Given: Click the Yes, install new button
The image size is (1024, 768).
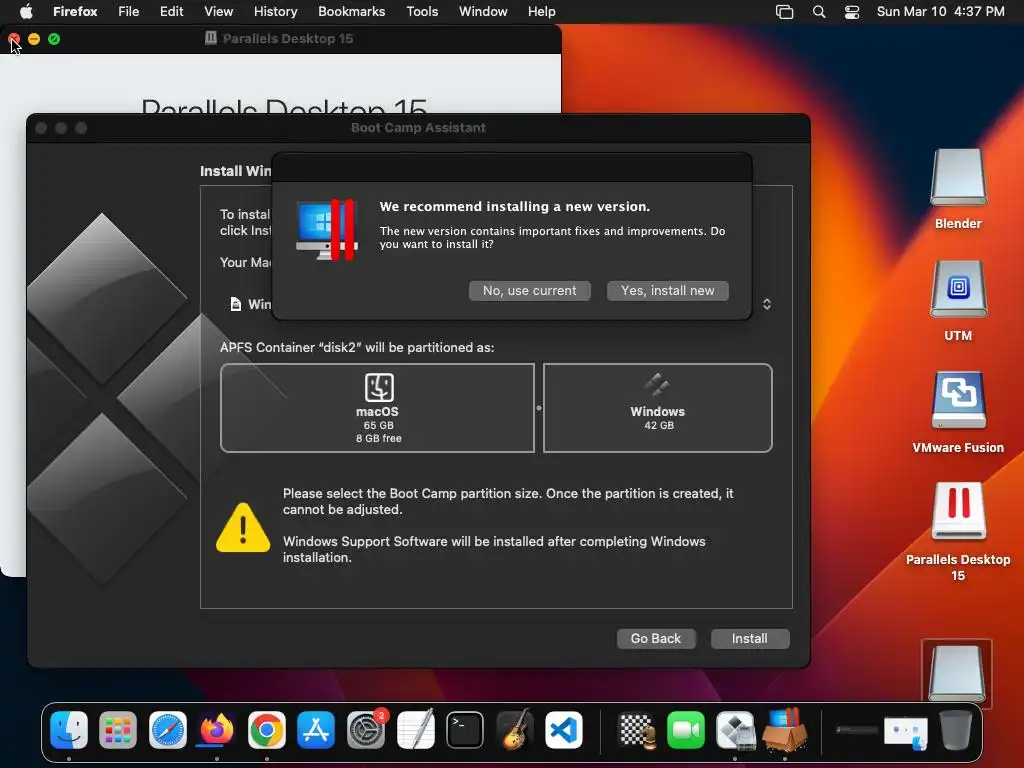Looking at the screenshot, I should pos(667,291).
